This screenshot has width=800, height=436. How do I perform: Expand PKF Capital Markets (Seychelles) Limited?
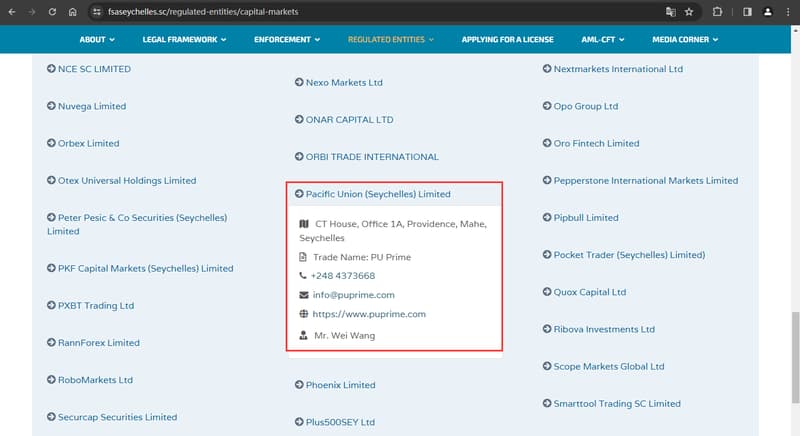click(140, 268)
